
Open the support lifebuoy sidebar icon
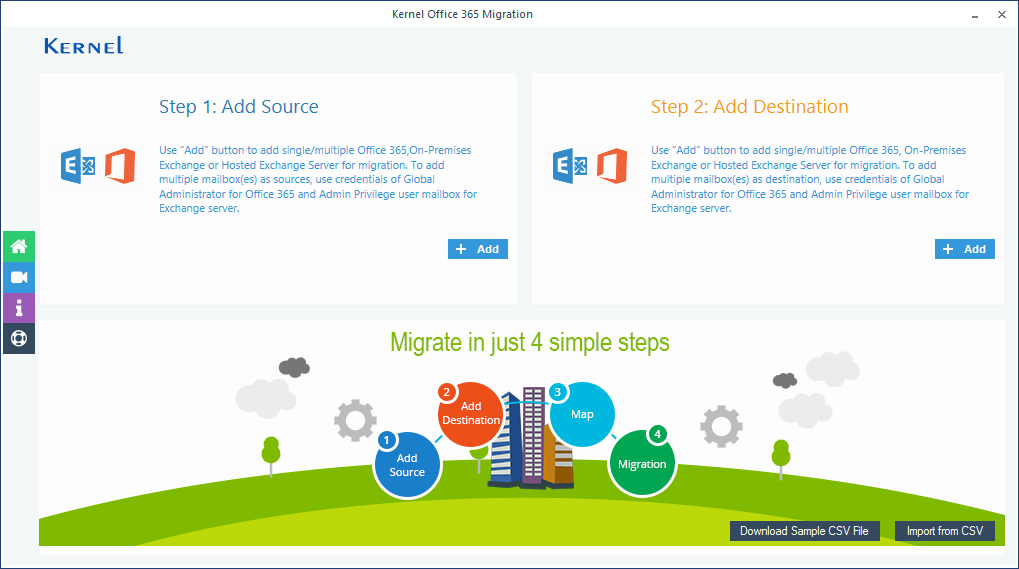coord(18,338)
